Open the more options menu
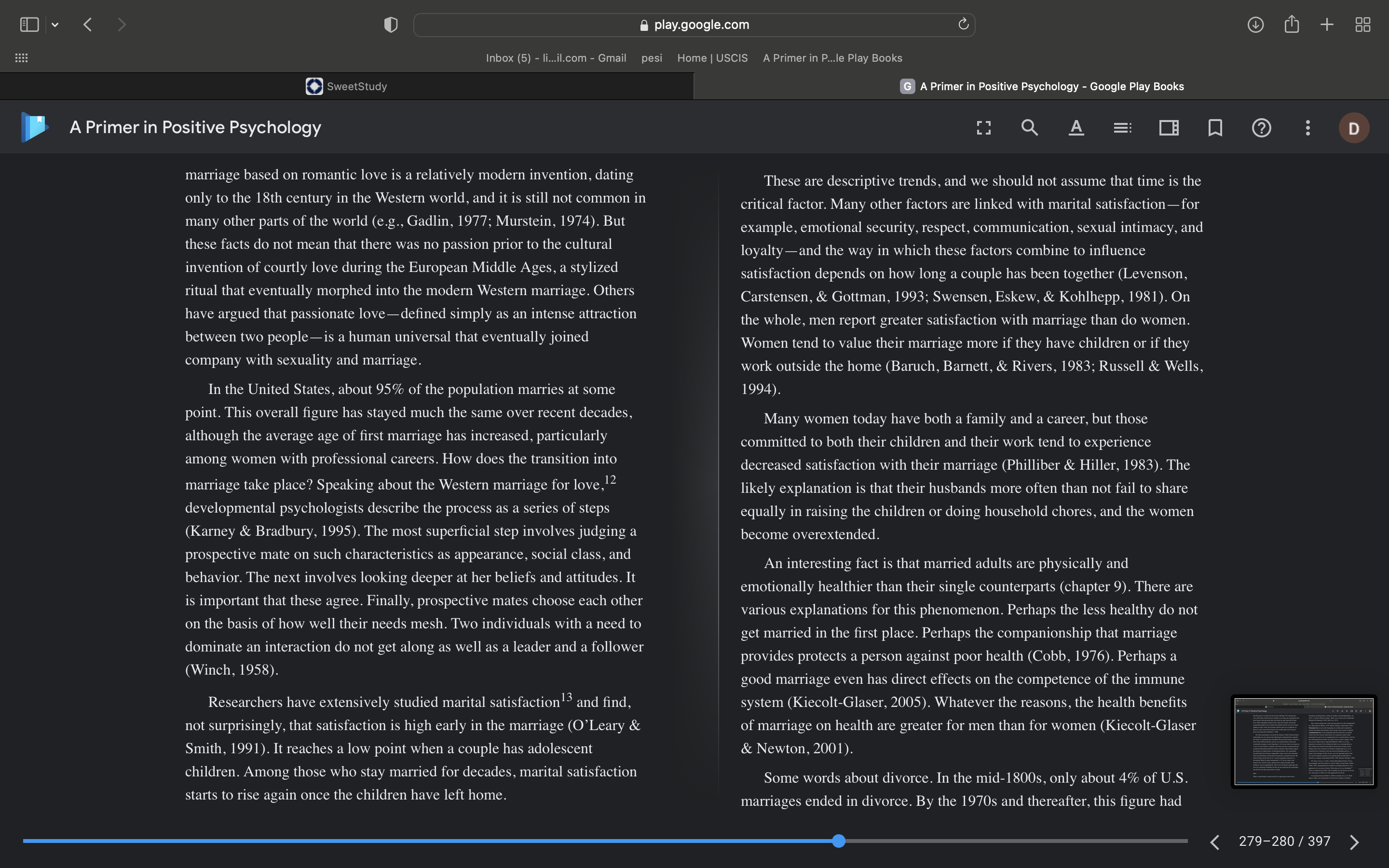Image resolution: width=1389 pixels, height=868 pixels. [x=1307, y=127]
